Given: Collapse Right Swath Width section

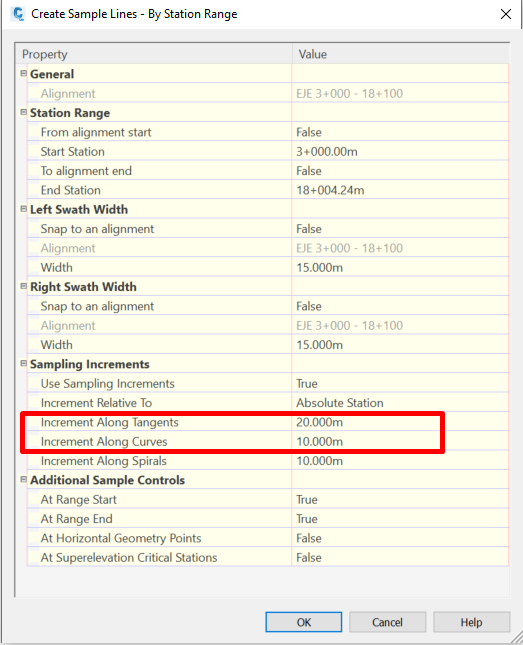Looking at the screenshot, I should pos(23,286).
